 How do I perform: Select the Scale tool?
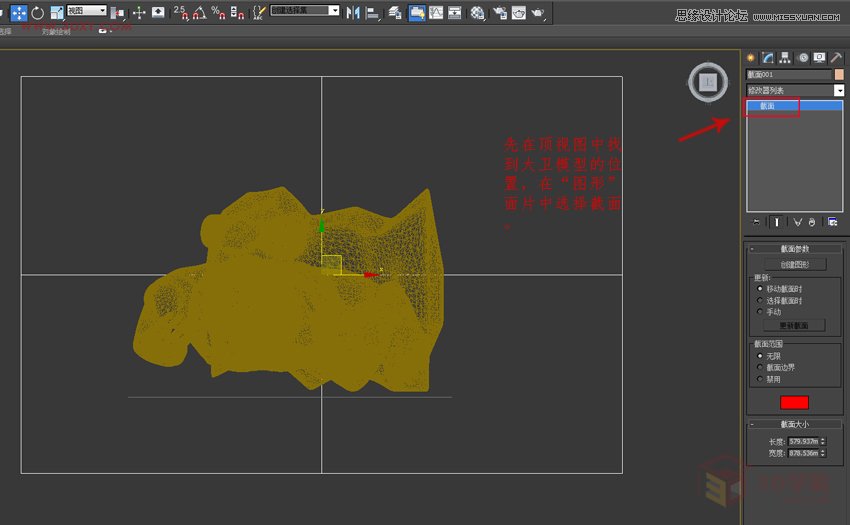(x=56, y=12)
